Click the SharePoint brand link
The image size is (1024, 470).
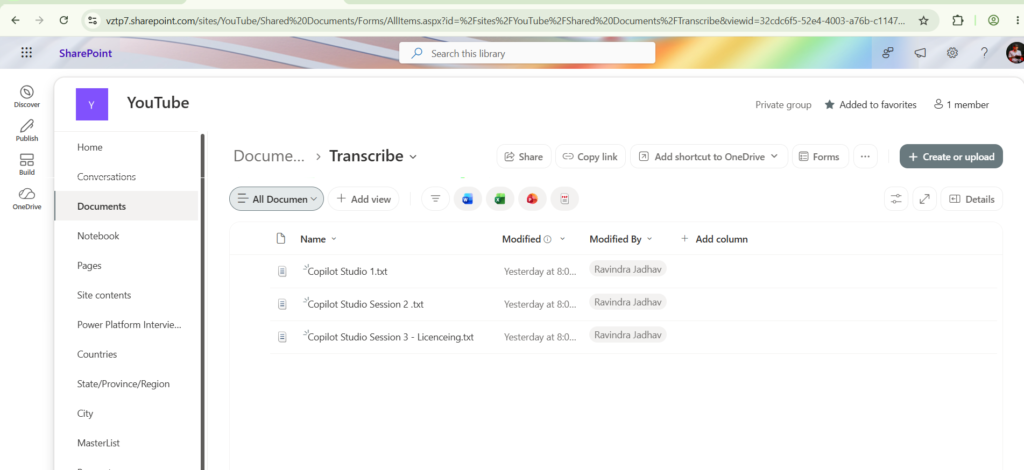(x=86, y=53)
